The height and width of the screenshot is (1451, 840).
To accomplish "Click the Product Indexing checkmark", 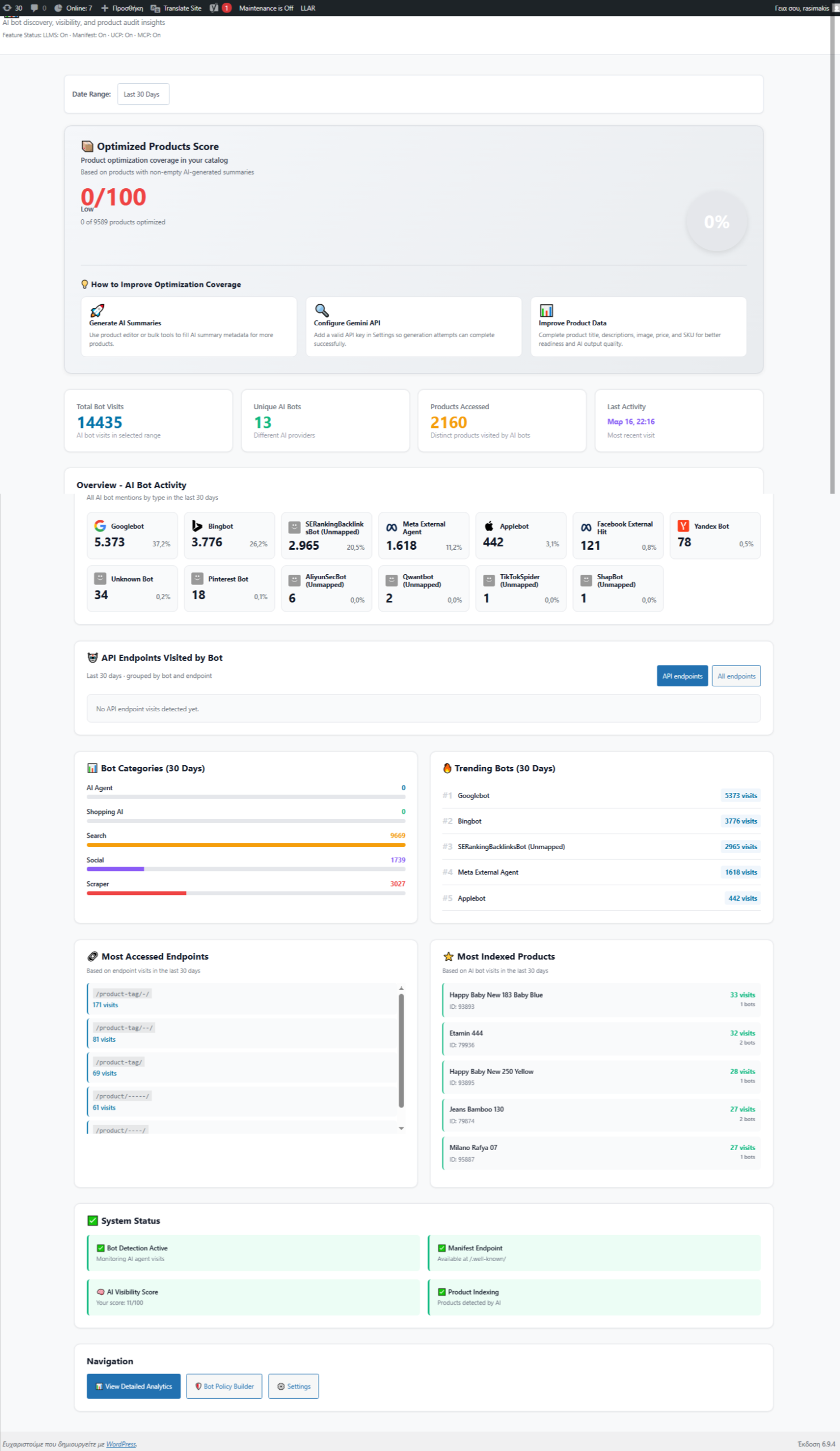I will click(x=442, y=1292).
